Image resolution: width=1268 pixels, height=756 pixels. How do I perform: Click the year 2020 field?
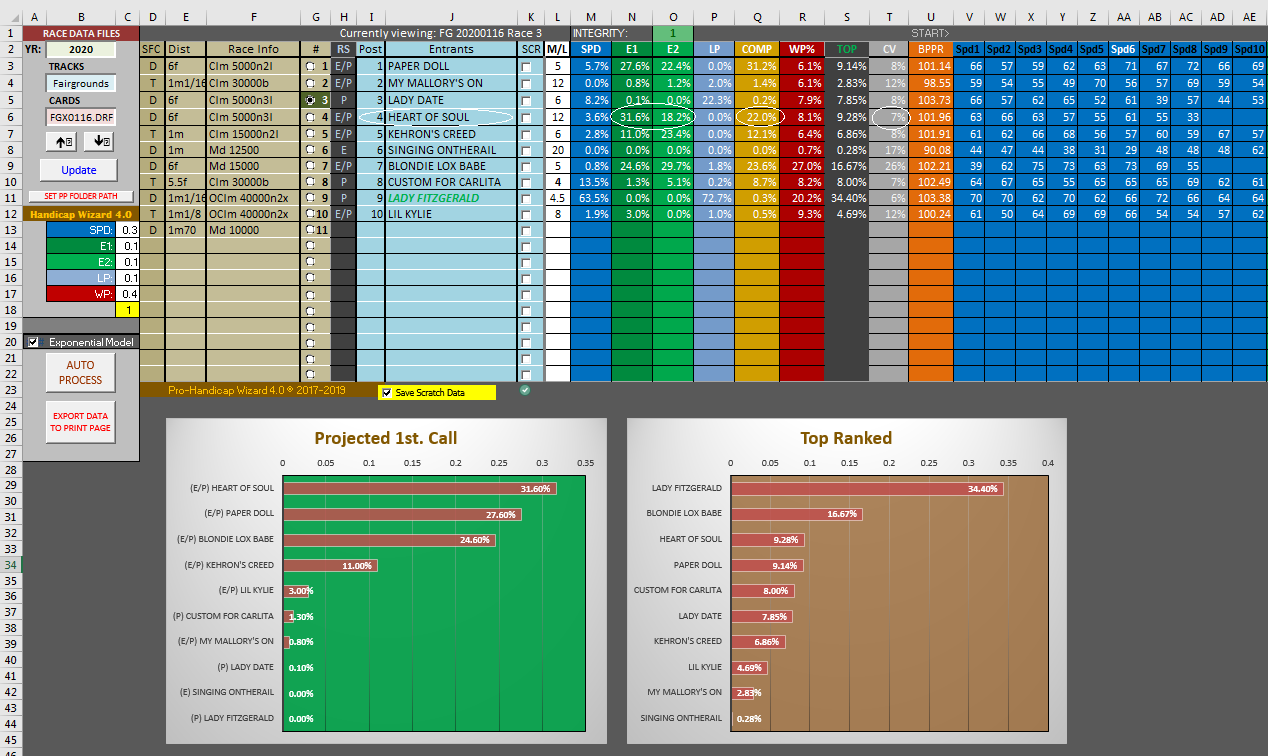[80, 50]
